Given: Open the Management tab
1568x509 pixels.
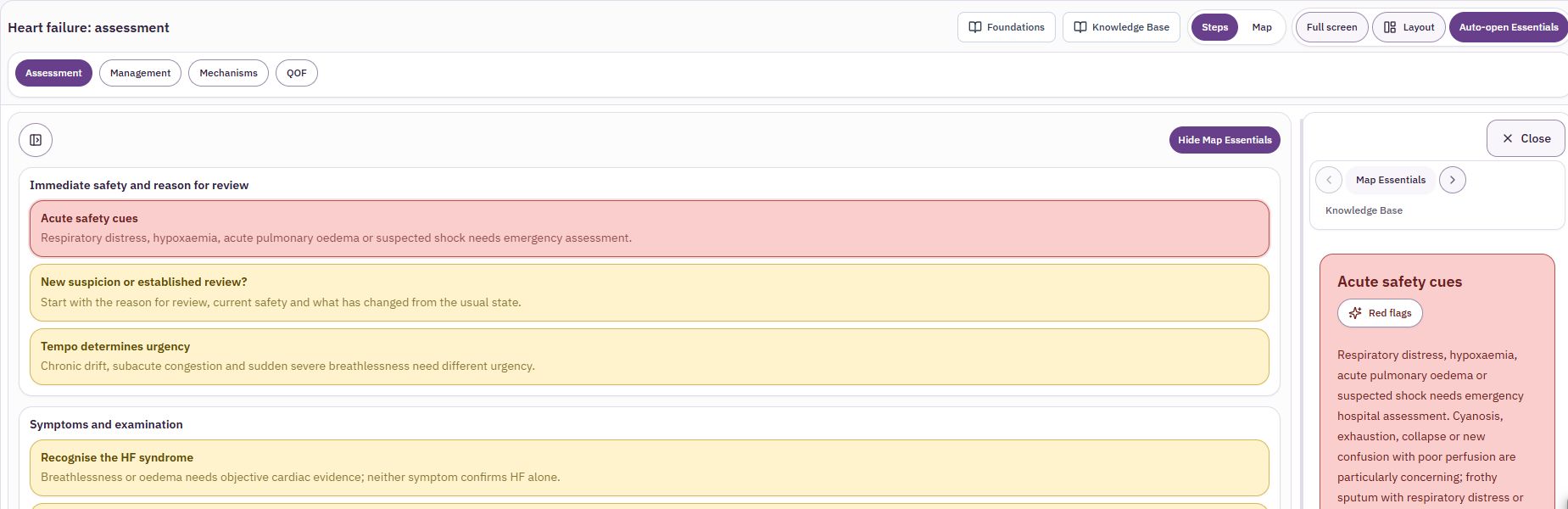Looking at the screenshot, I should (140, 73).
